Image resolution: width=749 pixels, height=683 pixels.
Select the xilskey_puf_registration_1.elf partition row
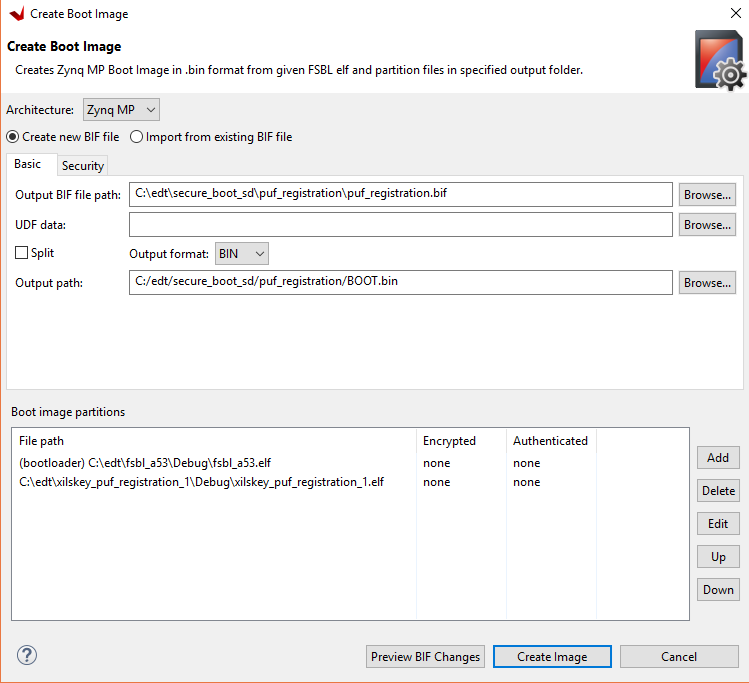tap(350, 482)
